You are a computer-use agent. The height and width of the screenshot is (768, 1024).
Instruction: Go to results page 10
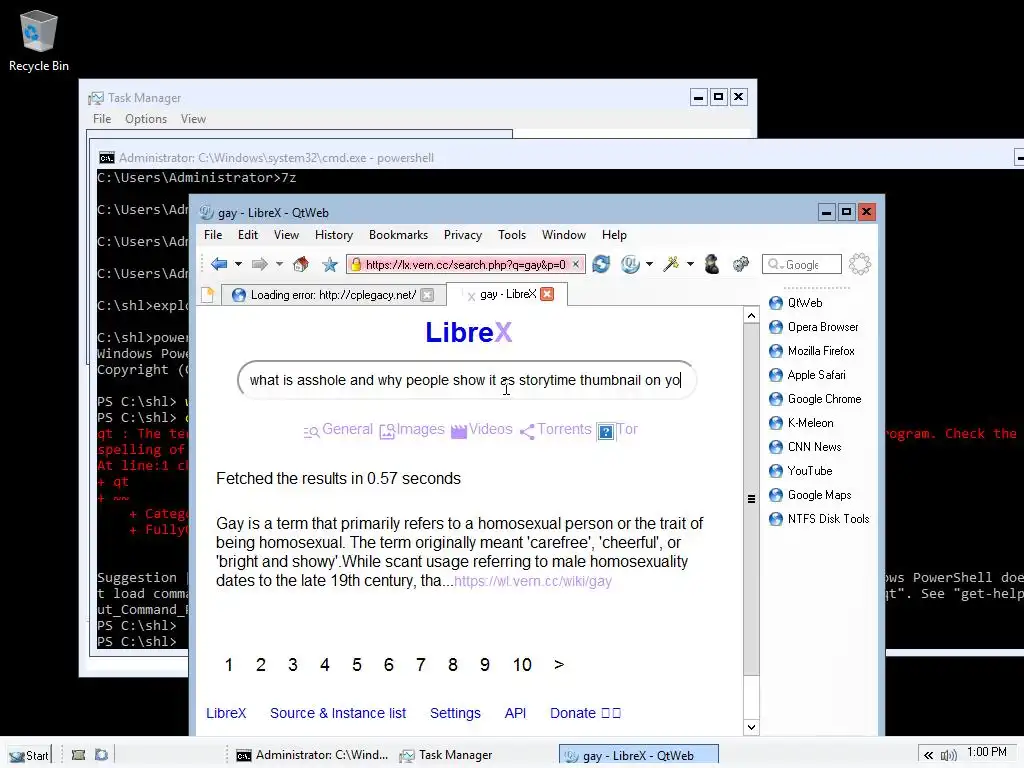click(x=522, y=665)
